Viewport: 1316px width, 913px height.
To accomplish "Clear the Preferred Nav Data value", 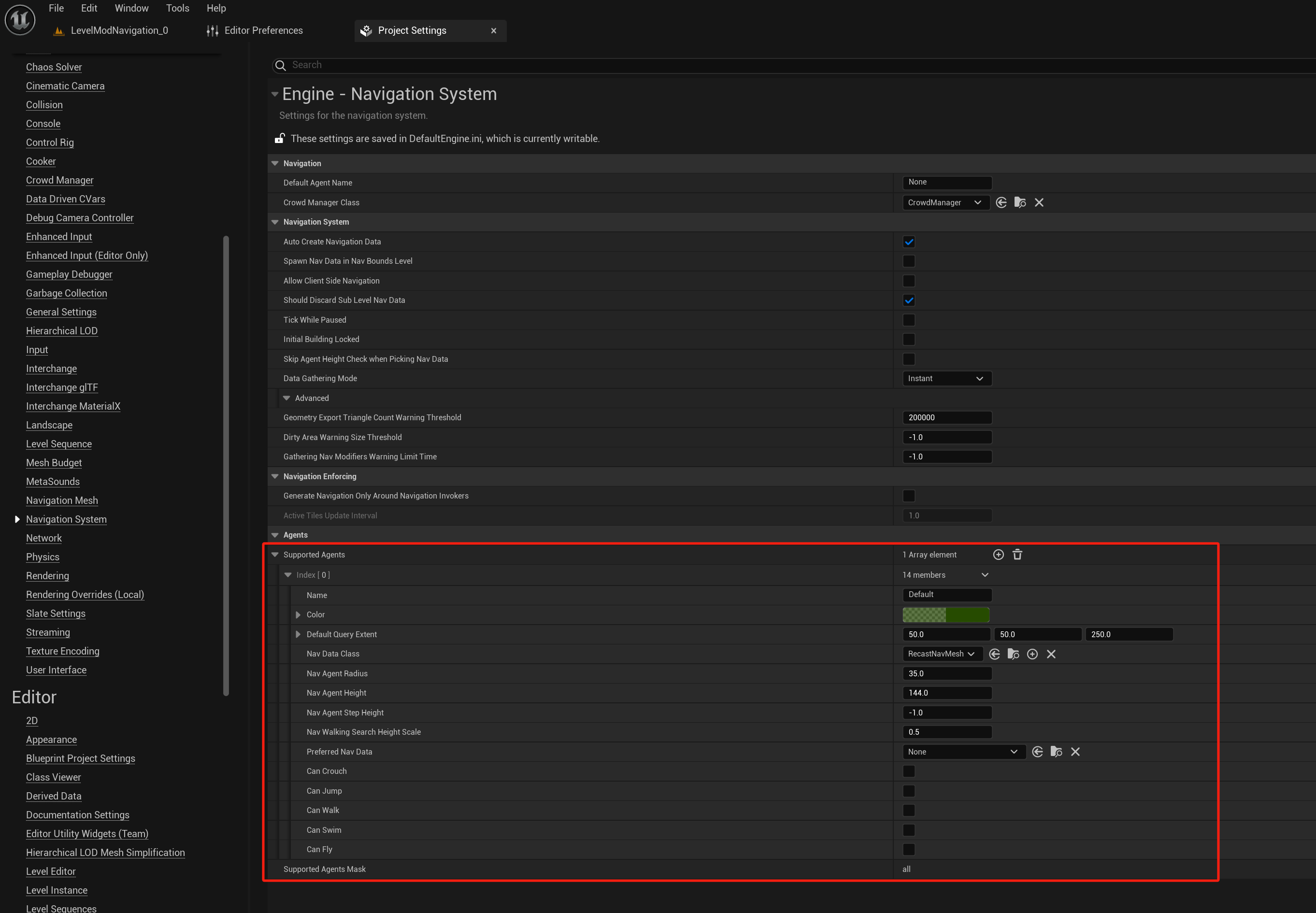I will (x=1075, y=752).
